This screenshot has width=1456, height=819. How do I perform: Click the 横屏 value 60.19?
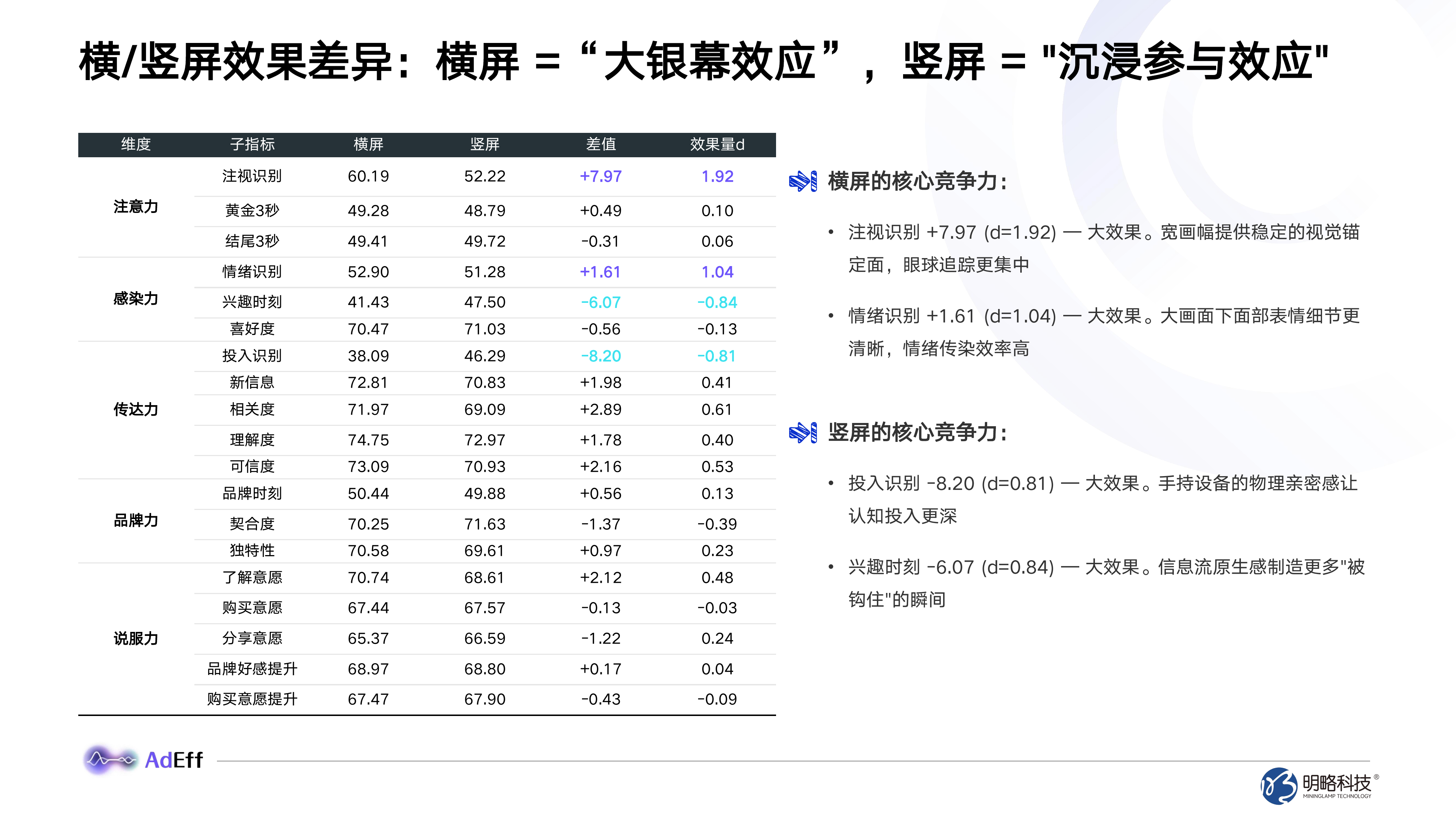(x=368, y=176)
